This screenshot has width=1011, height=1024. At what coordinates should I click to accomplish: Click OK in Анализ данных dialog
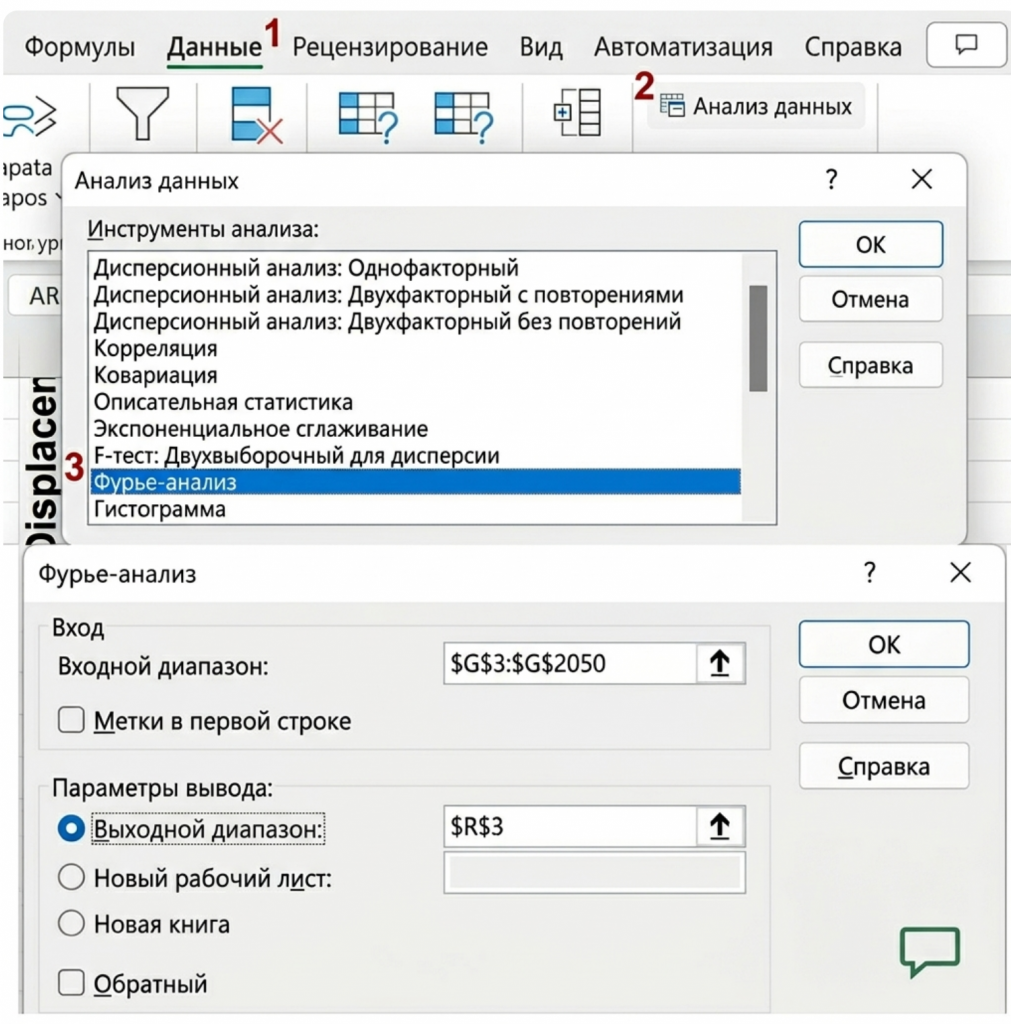(871, 244)
